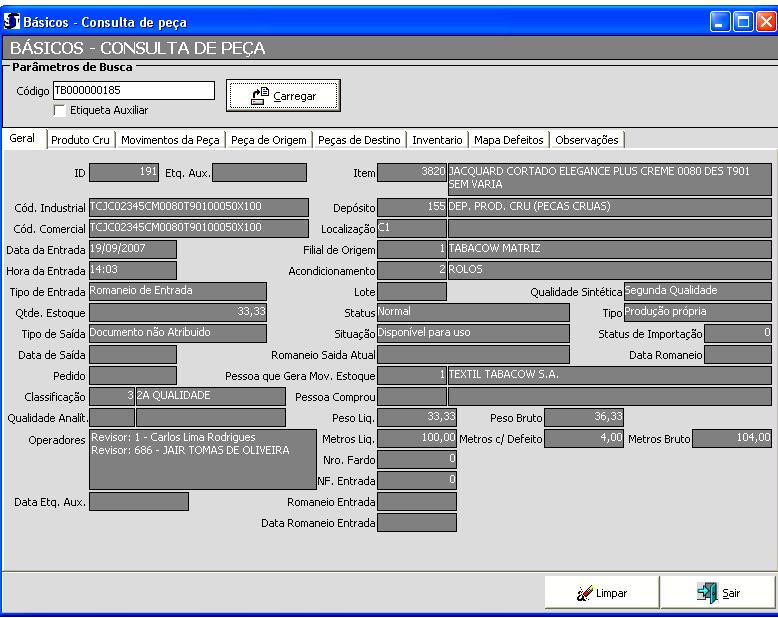Screen dimensions: 778x618
Task: Switch to the Produto Cru tab
Action: tap(81, 140)
